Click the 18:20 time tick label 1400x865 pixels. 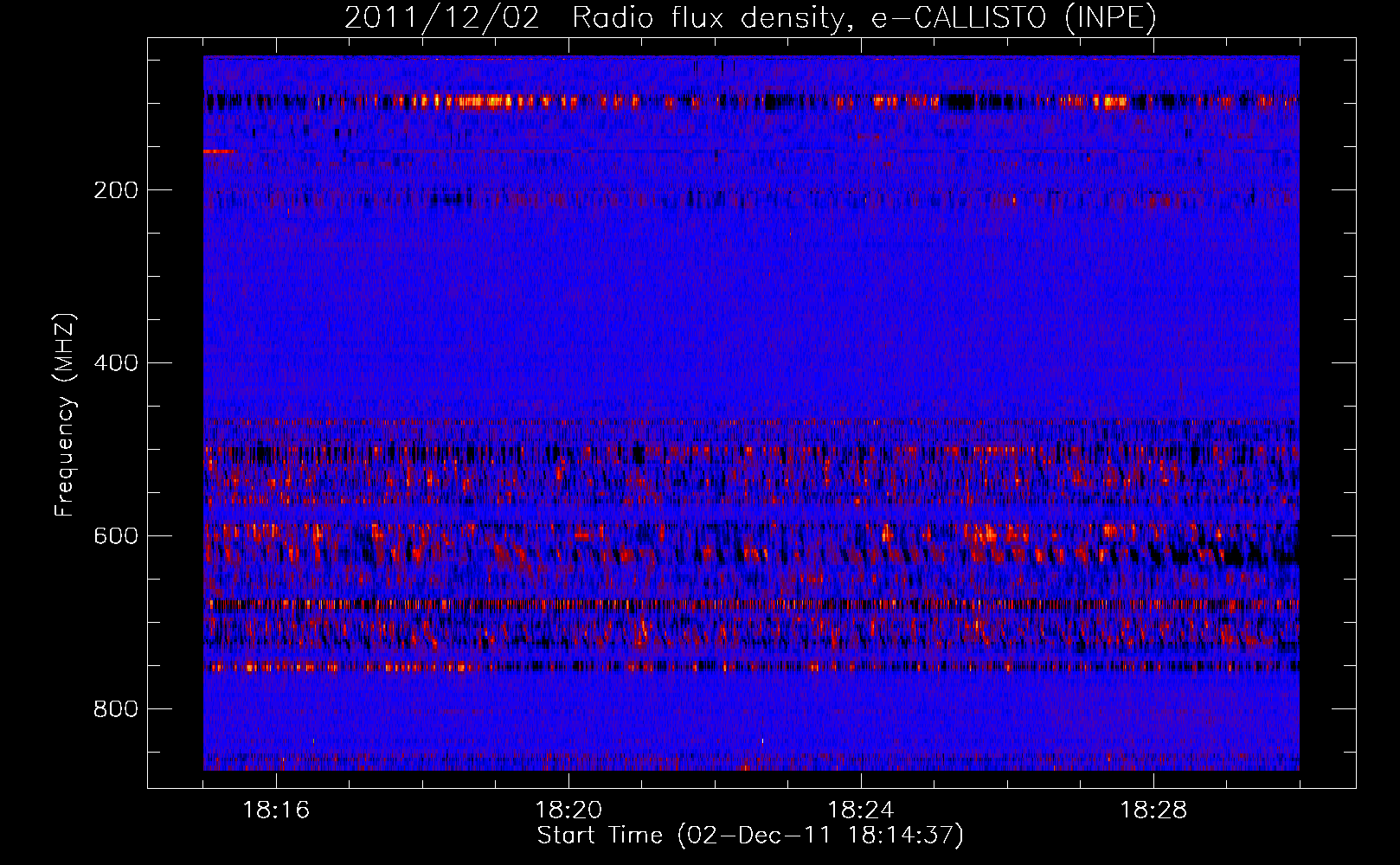click(x=568, y=811)
